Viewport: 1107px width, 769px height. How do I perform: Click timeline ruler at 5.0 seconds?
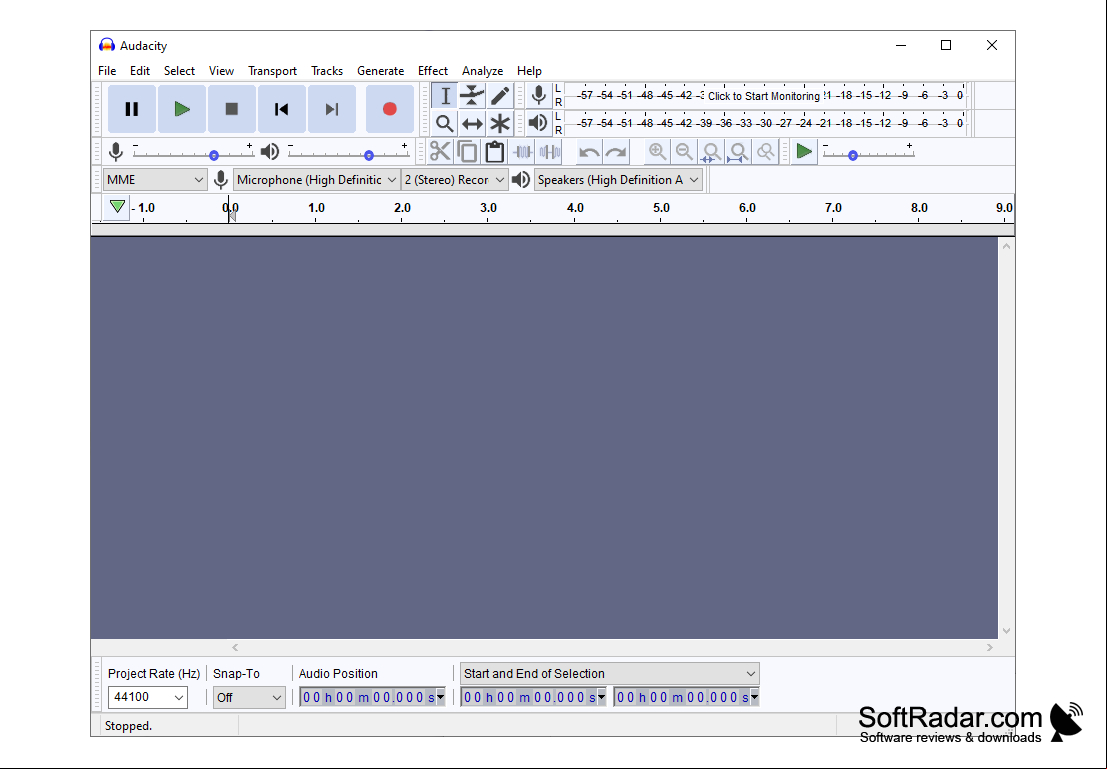point(662,208)
